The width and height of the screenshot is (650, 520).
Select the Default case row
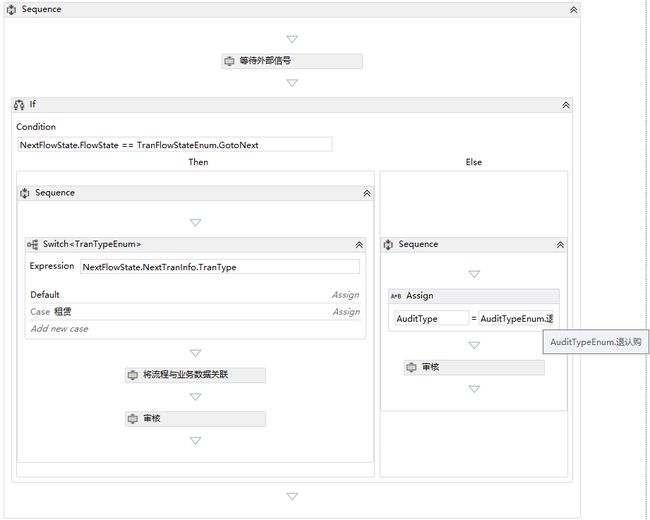click(x=195, y=295)
